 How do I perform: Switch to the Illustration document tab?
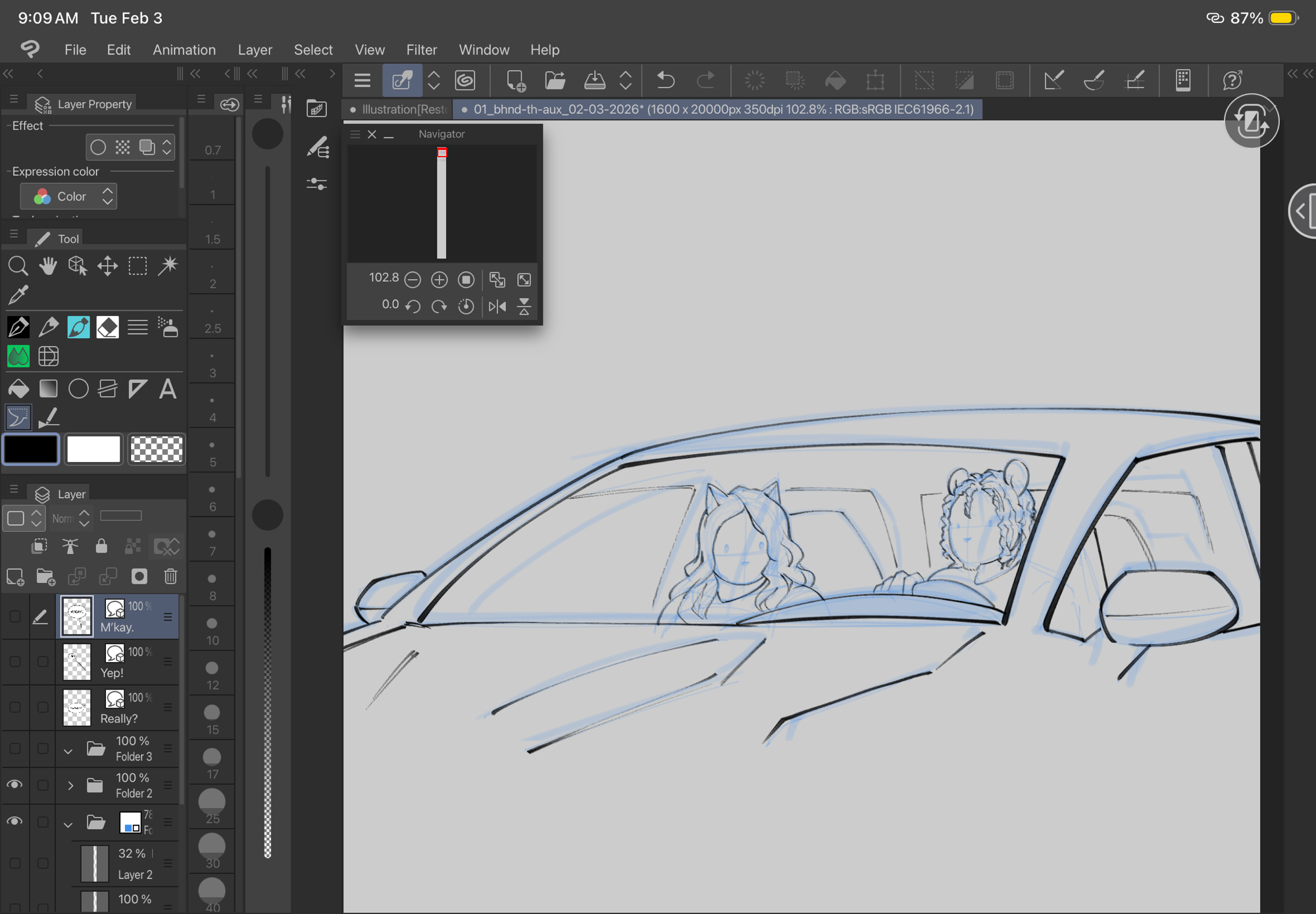tap(399, 109)
